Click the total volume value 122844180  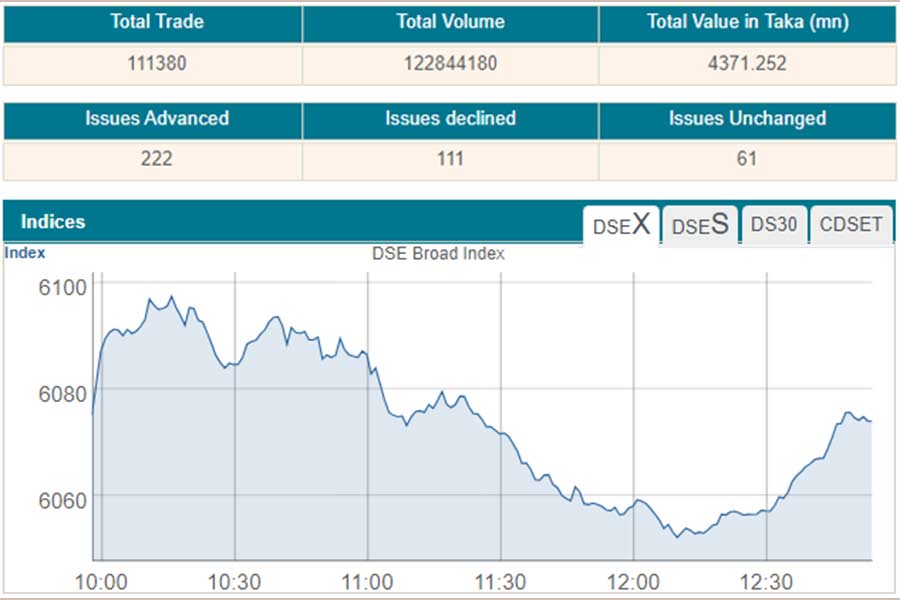coord(450,64)
